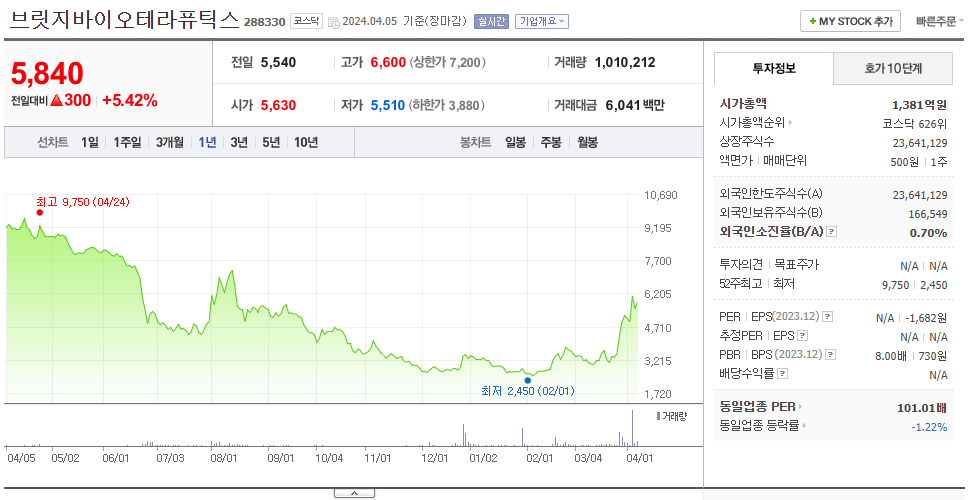Click the 거래량 volume legend

click(x=672, y=416)
